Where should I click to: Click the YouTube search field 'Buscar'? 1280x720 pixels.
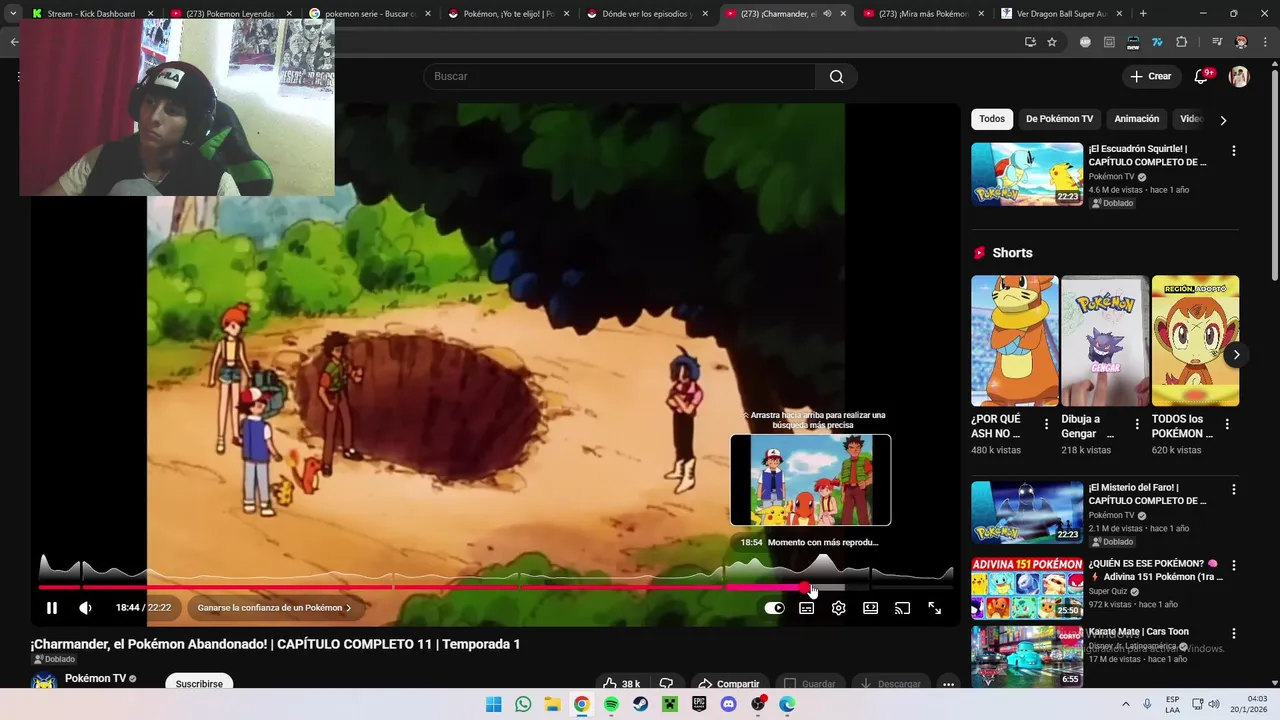[x=620, y=76]
